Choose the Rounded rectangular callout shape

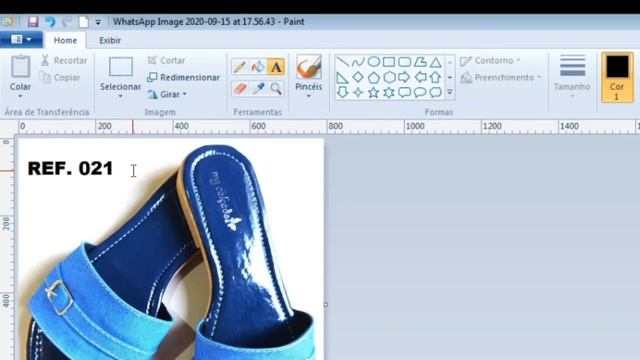click(x=404, y=93)
